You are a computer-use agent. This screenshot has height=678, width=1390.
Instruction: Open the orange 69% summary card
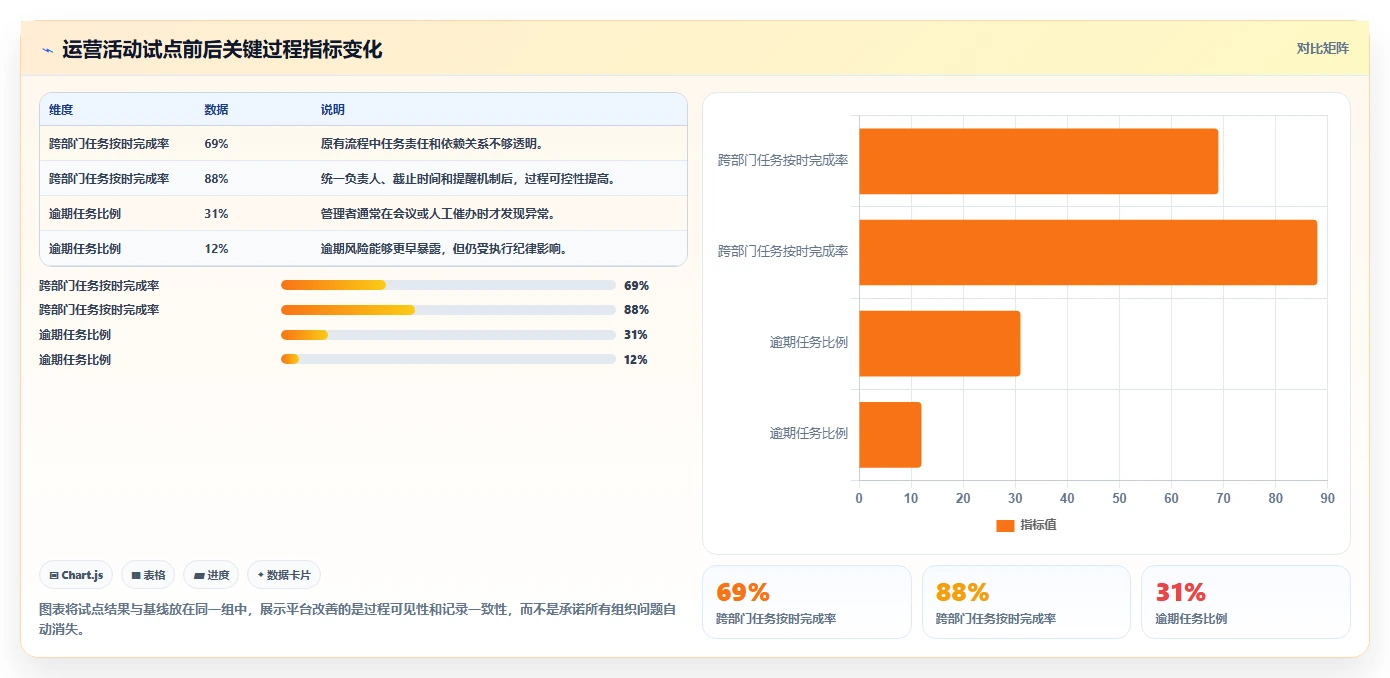(x=807, y=602)
